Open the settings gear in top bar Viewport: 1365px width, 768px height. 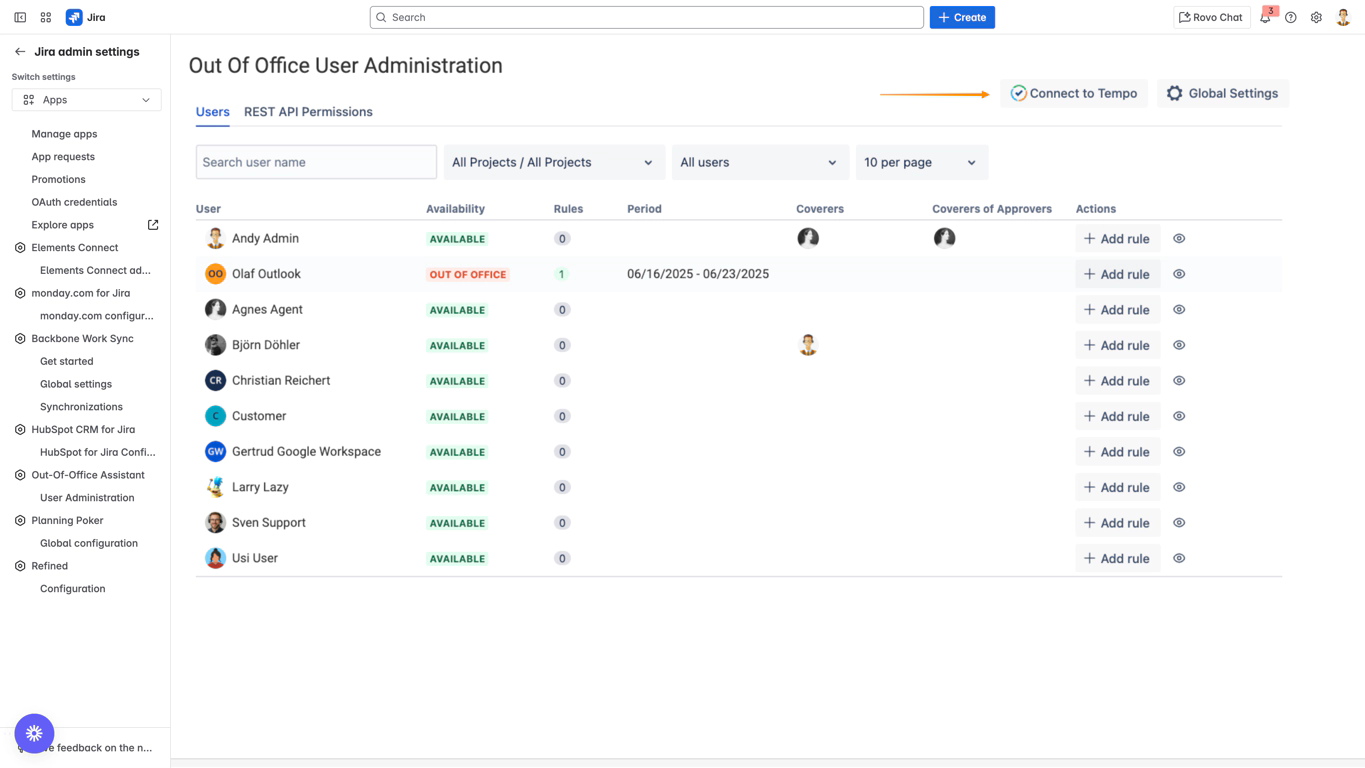(x=1316, y=18)
